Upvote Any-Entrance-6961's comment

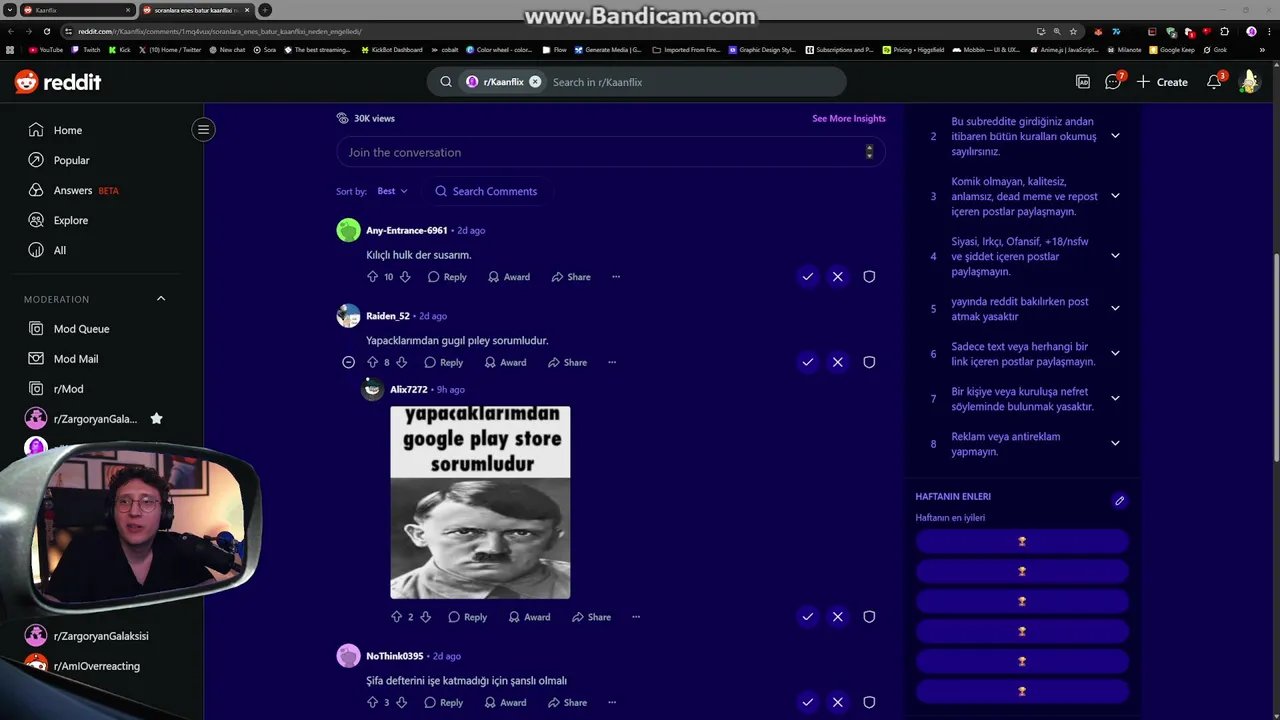point(373,277)
